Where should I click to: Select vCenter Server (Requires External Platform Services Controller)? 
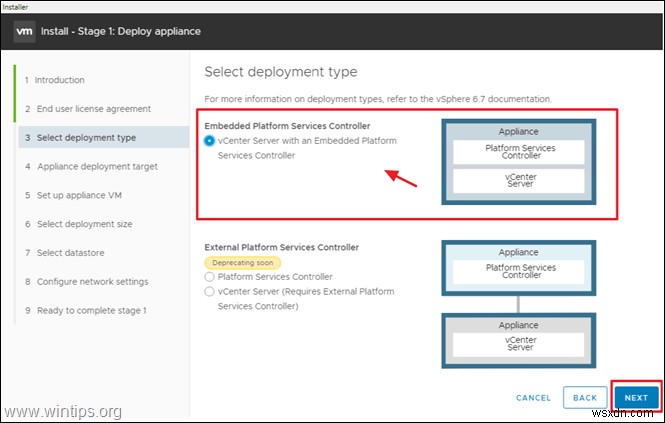click(x=209, y=291)
